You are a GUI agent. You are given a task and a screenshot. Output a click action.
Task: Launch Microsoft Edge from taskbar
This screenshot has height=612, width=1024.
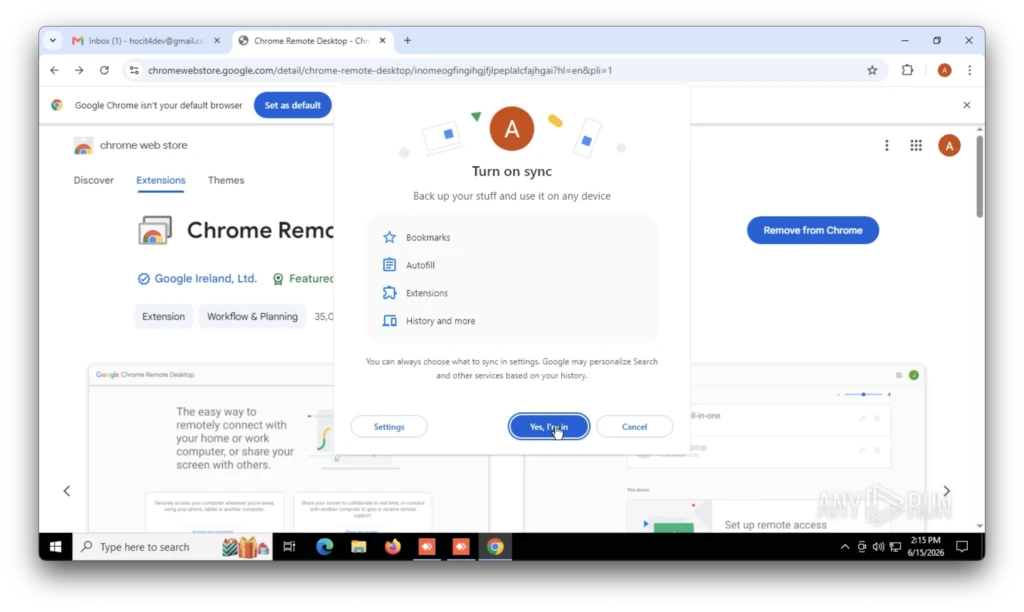coord(325,547)
